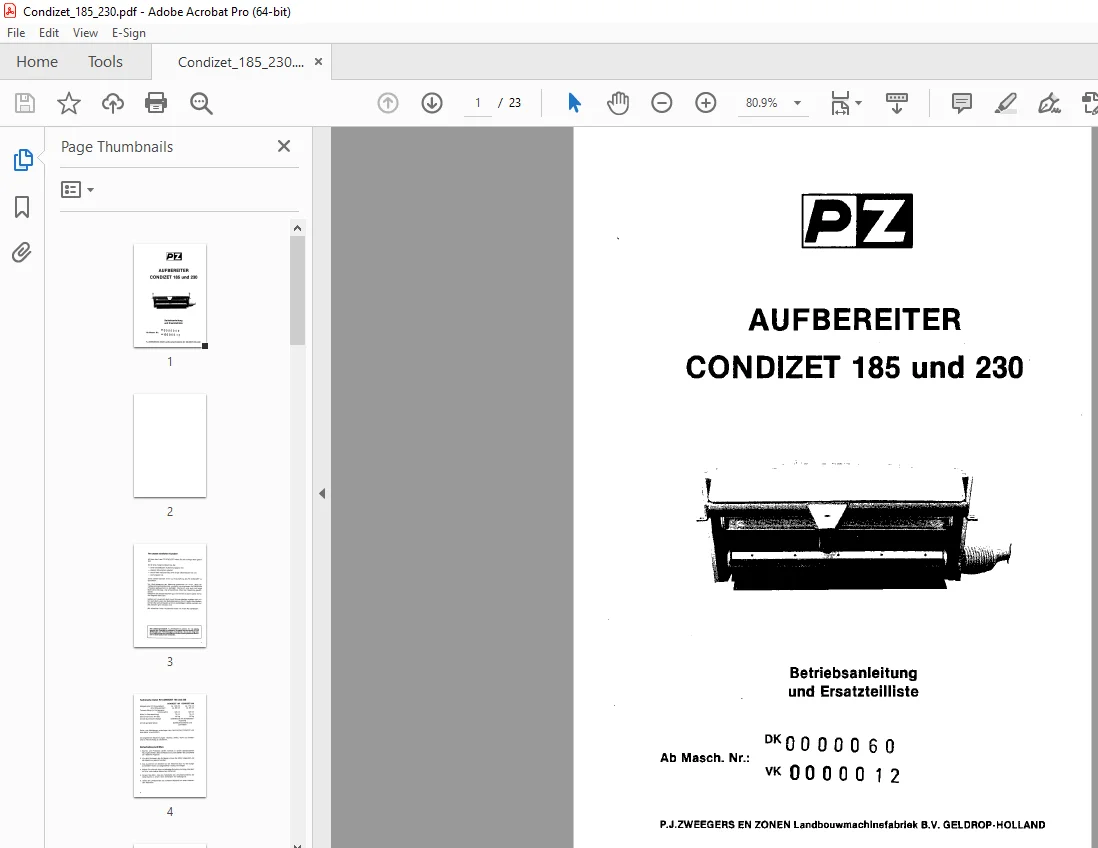This screenshot has width=1098, height=848.
Task: Click the Save file icon
Action: [x=25, y=103]
